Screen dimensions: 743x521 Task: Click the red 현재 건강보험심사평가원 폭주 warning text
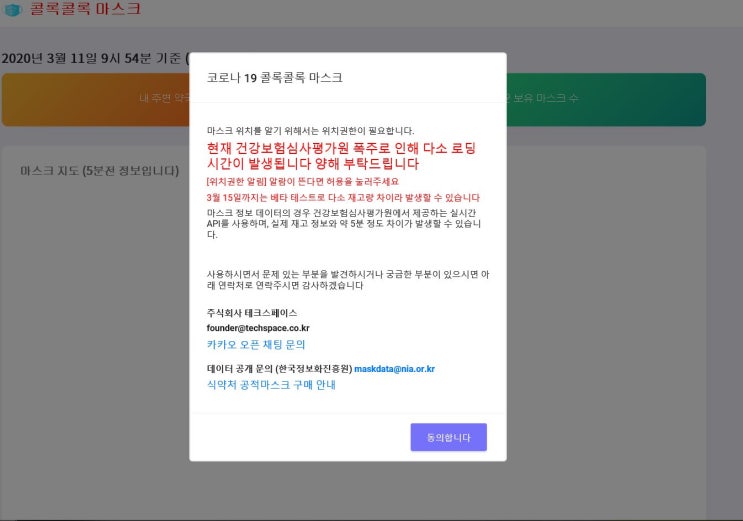pyautogui.click(x=341, y=156)
